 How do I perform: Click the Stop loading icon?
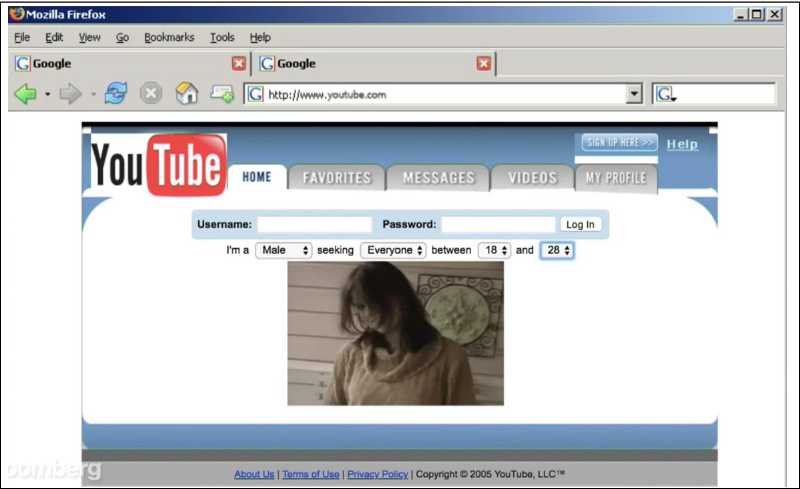click(151, 94)
